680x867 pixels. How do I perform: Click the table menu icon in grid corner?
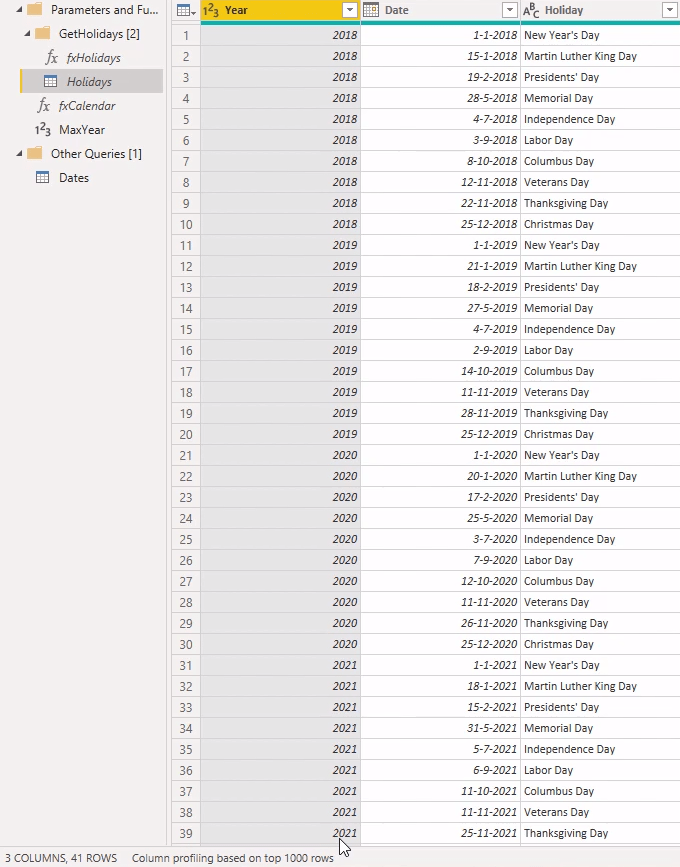[x=185, y=10]
